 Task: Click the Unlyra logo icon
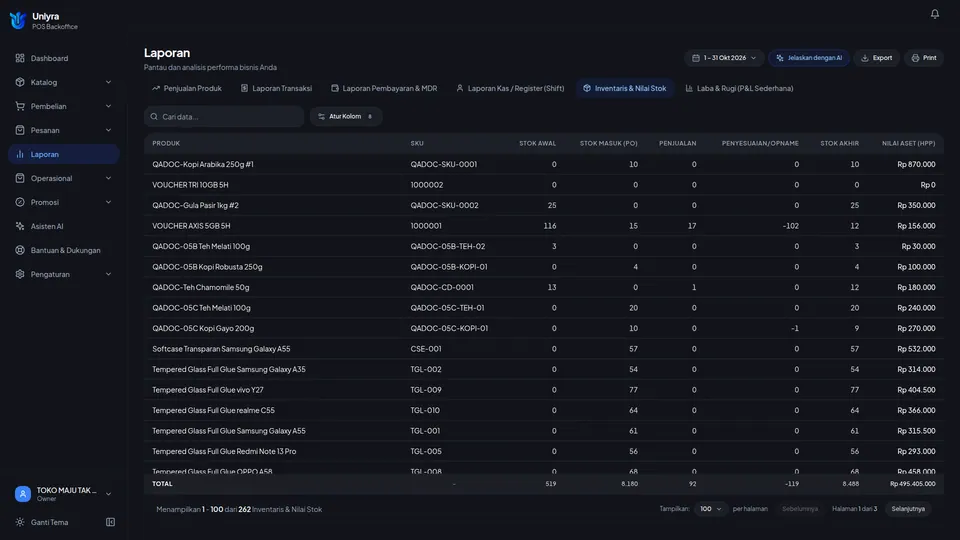coord(18,20)
